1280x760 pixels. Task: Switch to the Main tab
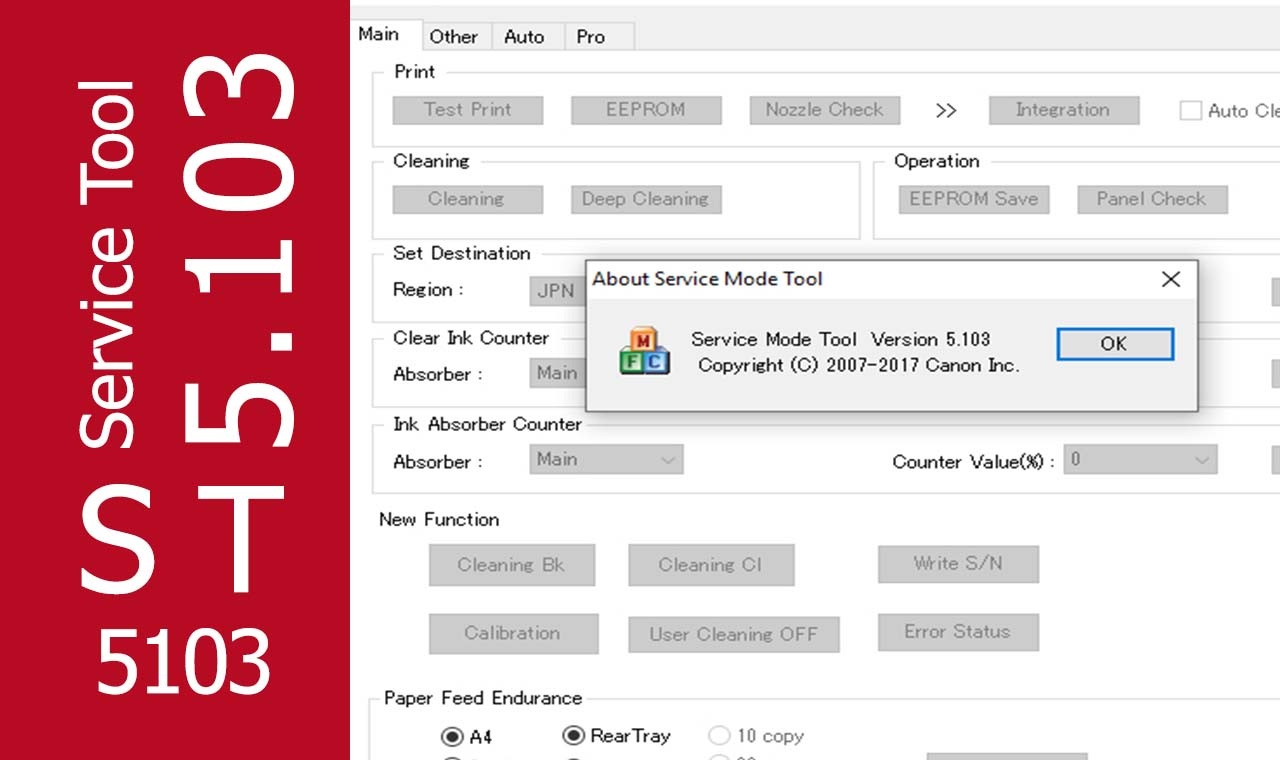click(x=379, y=35)
